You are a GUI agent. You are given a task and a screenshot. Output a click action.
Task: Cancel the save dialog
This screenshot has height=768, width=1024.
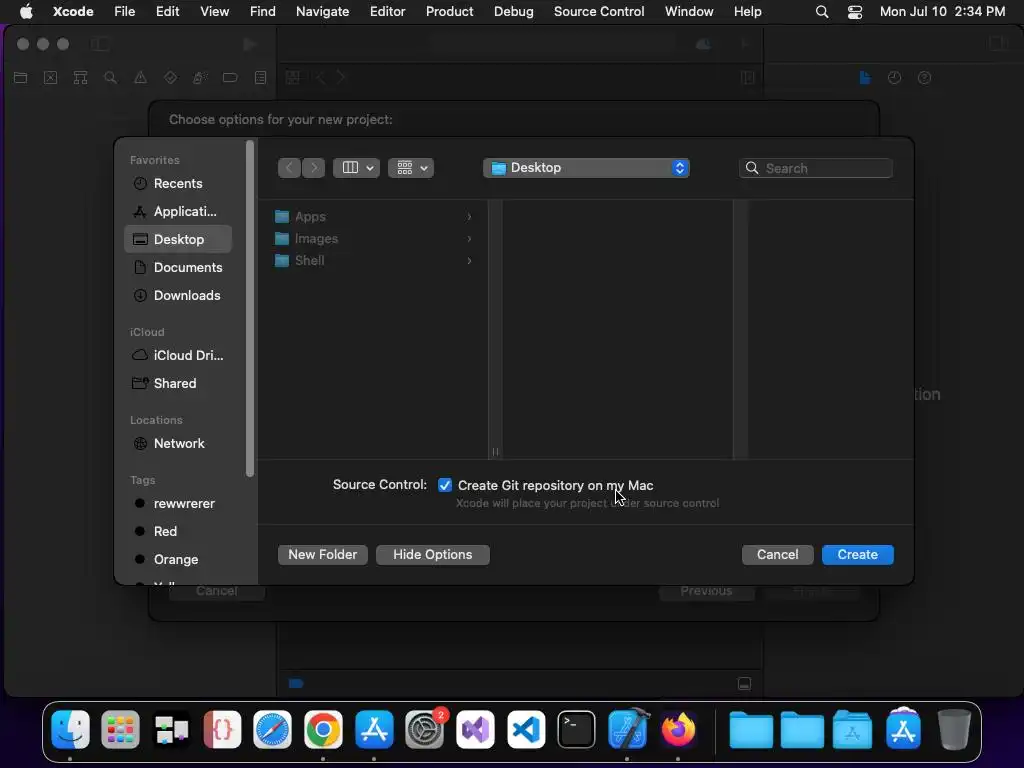coord(777,554)
